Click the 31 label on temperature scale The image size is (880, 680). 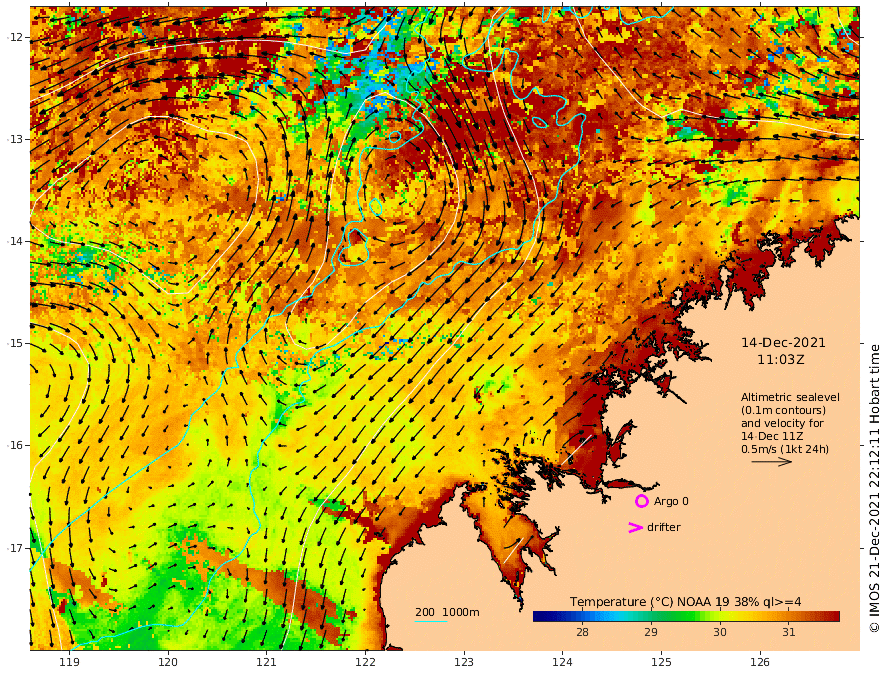(789, 632)
